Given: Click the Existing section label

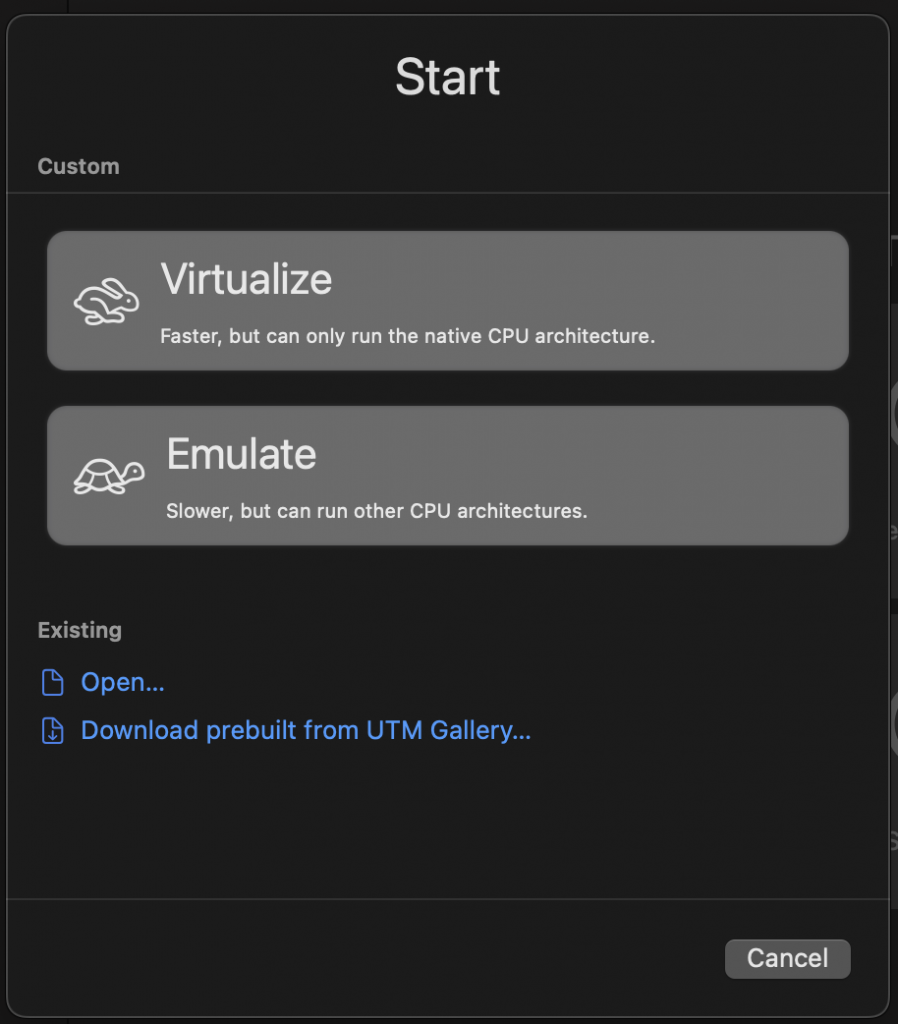Looking at the screenshot, I should tap(79, 630).
